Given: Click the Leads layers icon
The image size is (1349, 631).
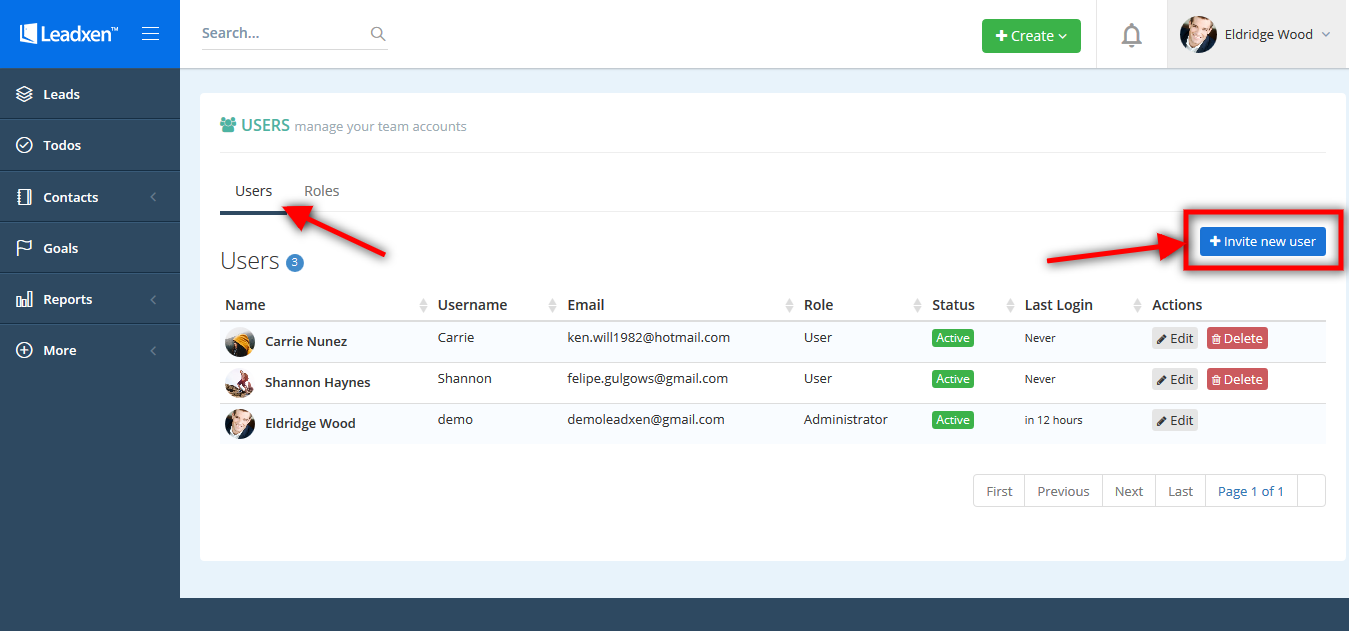Looking at the screenshot, I should [x=25, y=94].
